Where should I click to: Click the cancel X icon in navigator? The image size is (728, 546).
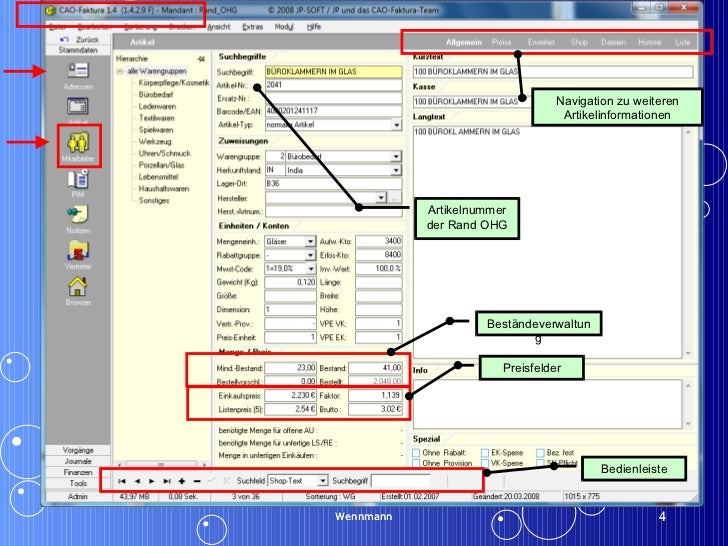pyautogui.click(x=227, y=481)
